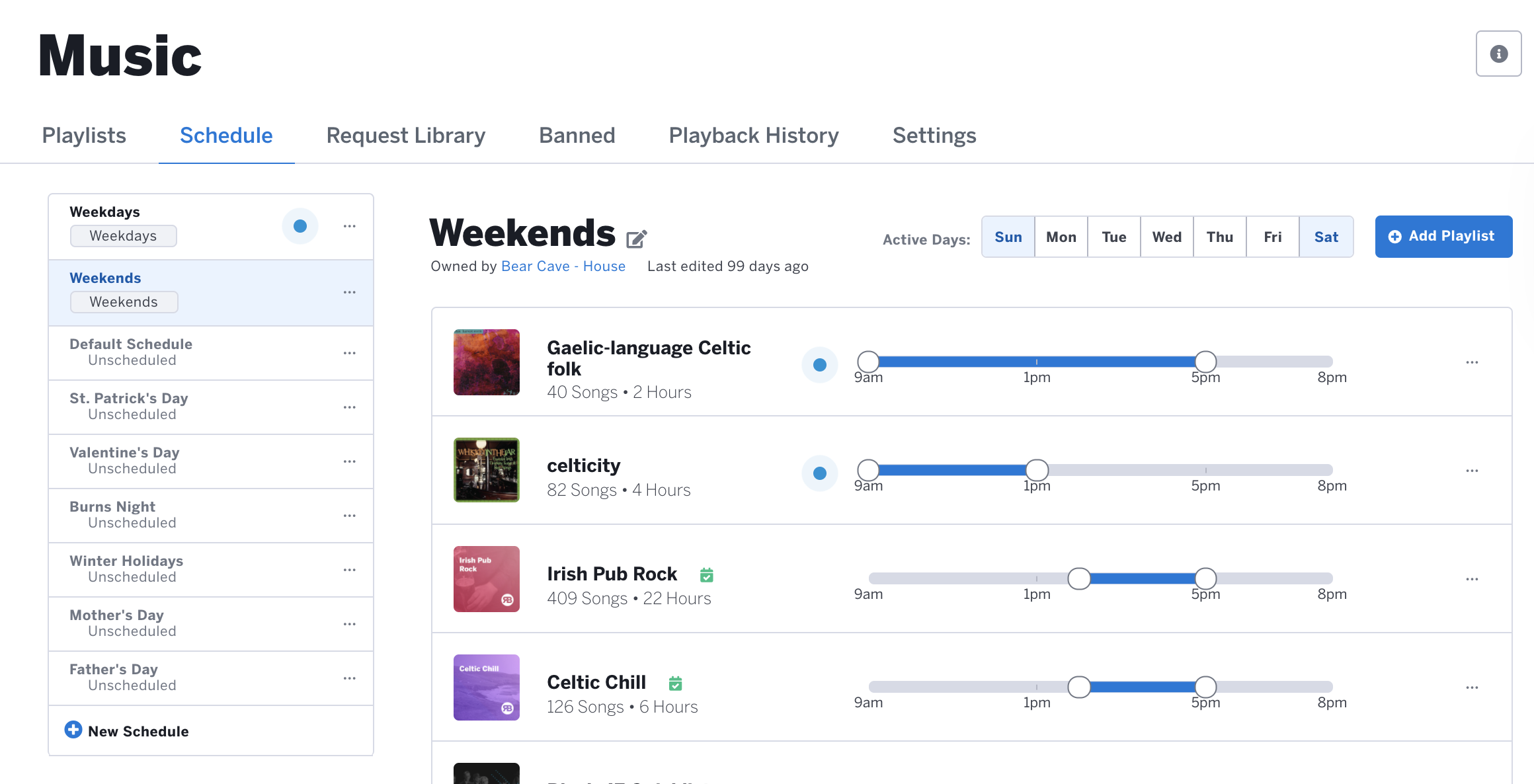Click Gaelic-language Celtic folk playing indicator dot
Image resolution: width=1534 pixels, height=784 pixels.
820,365
